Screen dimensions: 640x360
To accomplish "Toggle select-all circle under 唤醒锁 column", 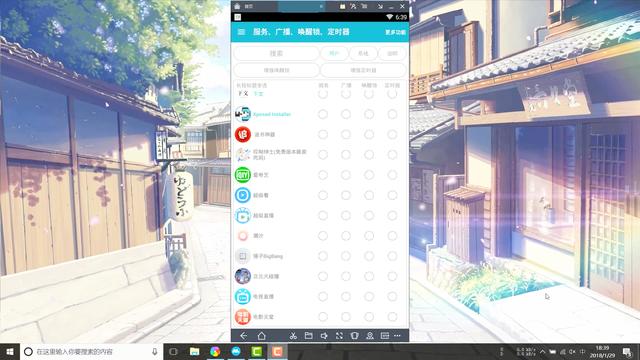I will tap(369, 94).
